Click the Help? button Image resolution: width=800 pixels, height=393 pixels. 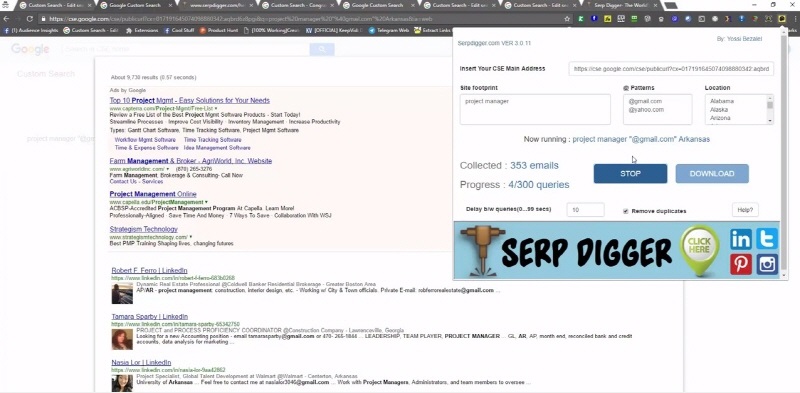click(x=745, y=210)
